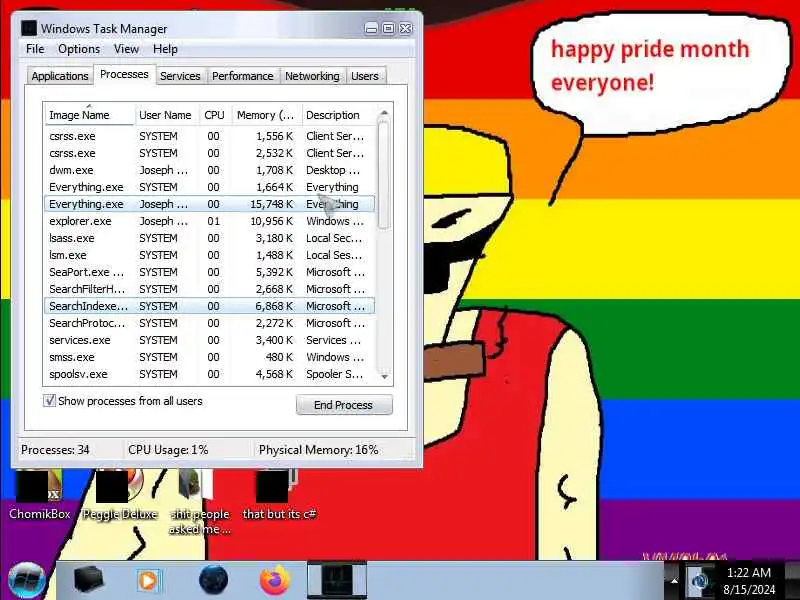Open the Start menu orb

click(x=26, y=581)
